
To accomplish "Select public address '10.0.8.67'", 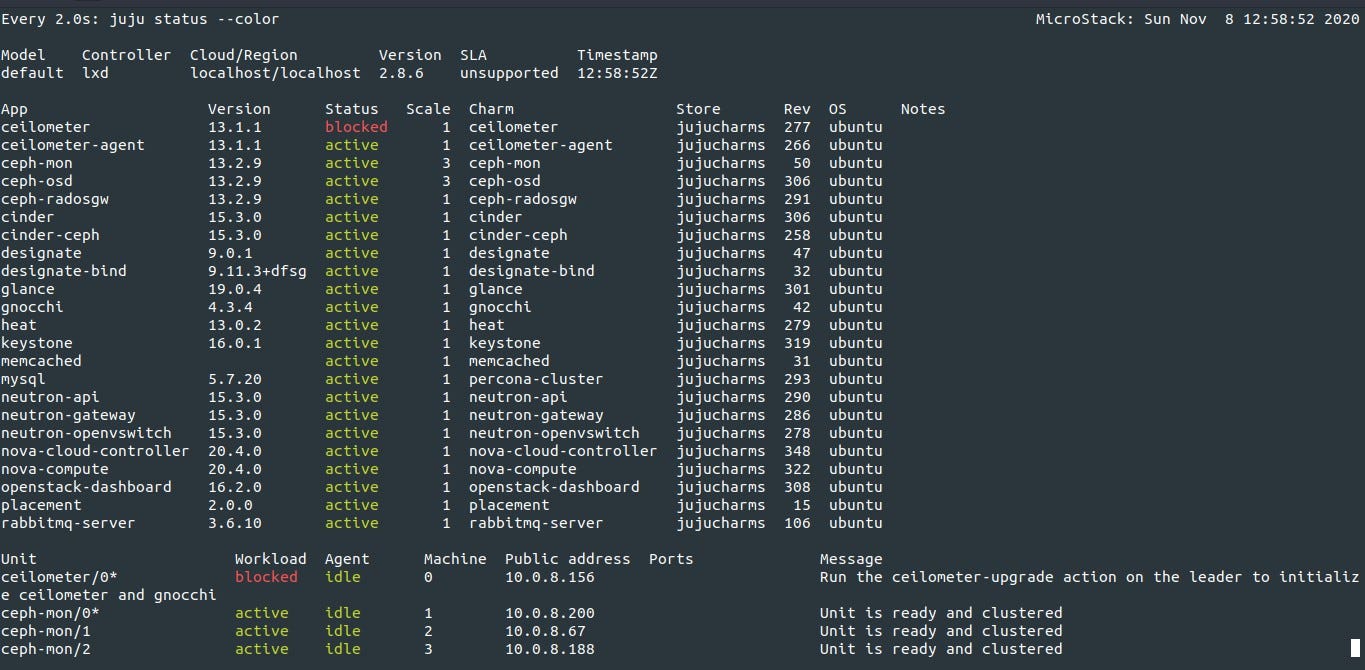I will (x=545, y=631).
